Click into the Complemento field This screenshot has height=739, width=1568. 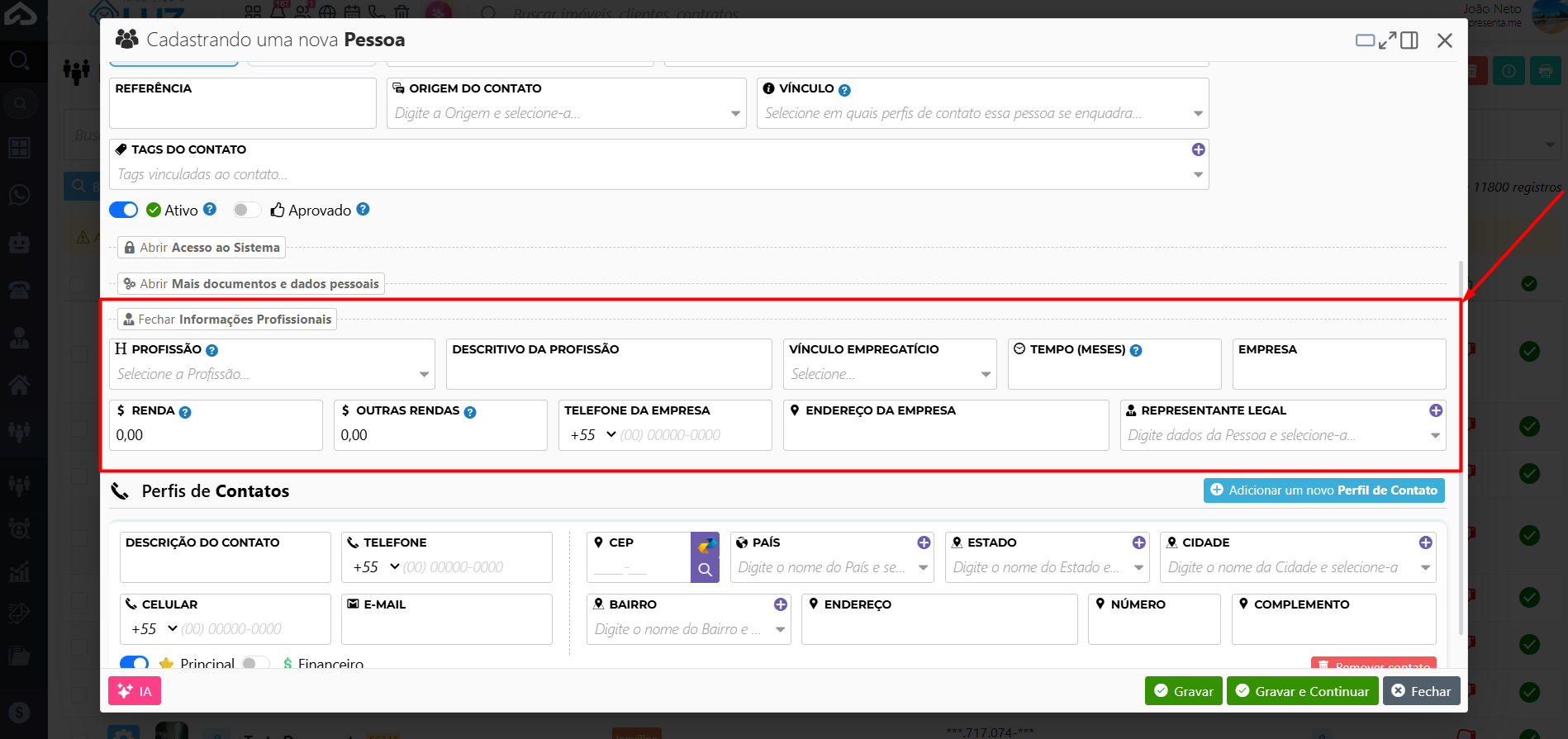(1334, 619)
